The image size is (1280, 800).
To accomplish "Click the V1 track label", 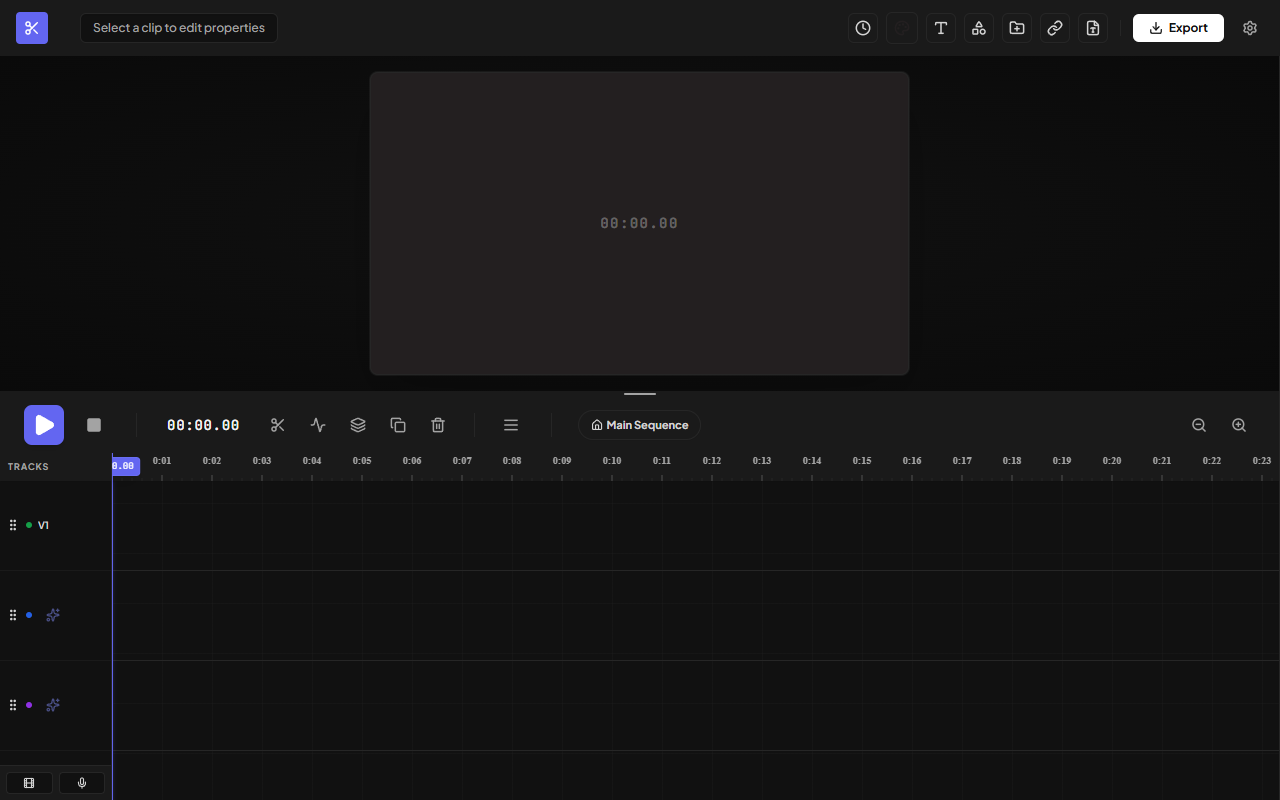I will [x=43, y=525].
